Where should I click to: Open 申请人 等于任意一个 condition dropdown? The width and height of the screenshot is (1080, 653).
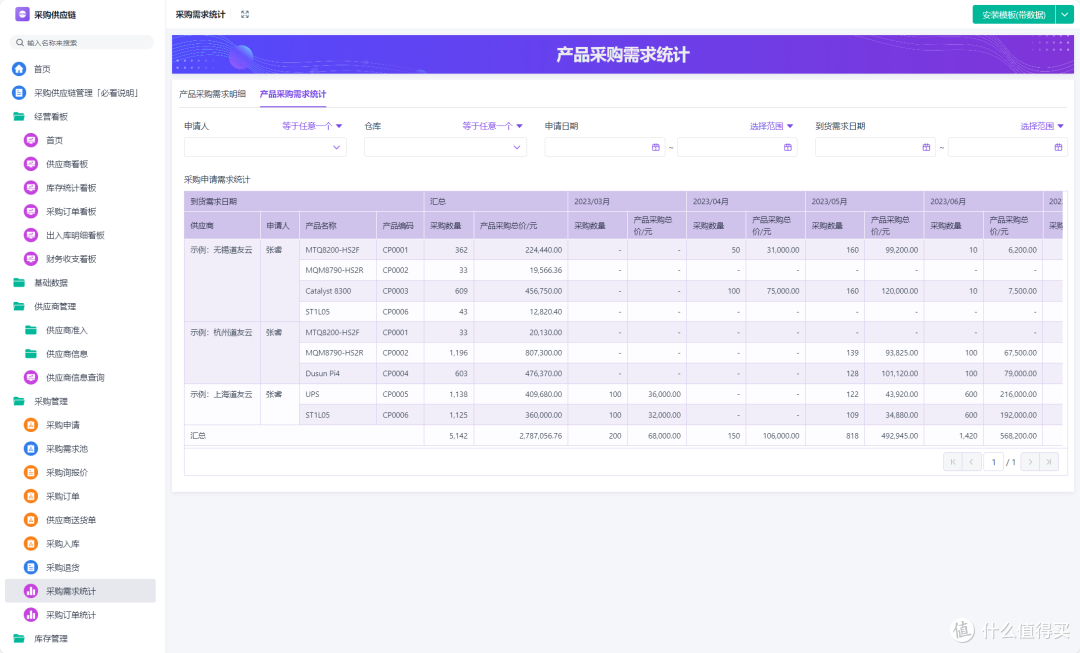312,126
